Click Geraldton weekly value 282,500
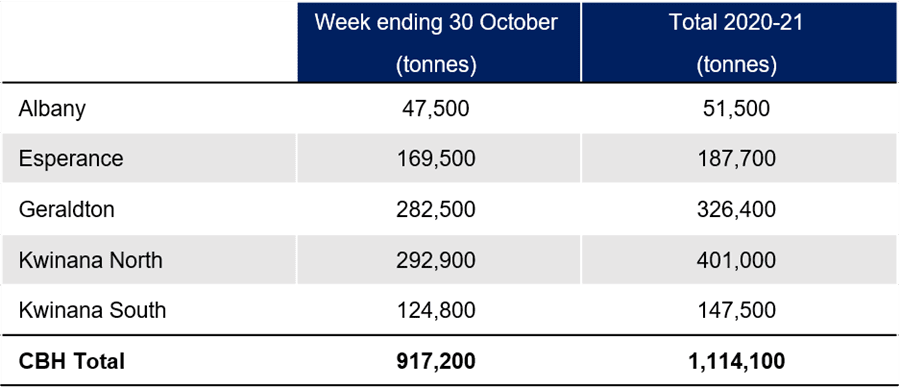 pos(436,209)
